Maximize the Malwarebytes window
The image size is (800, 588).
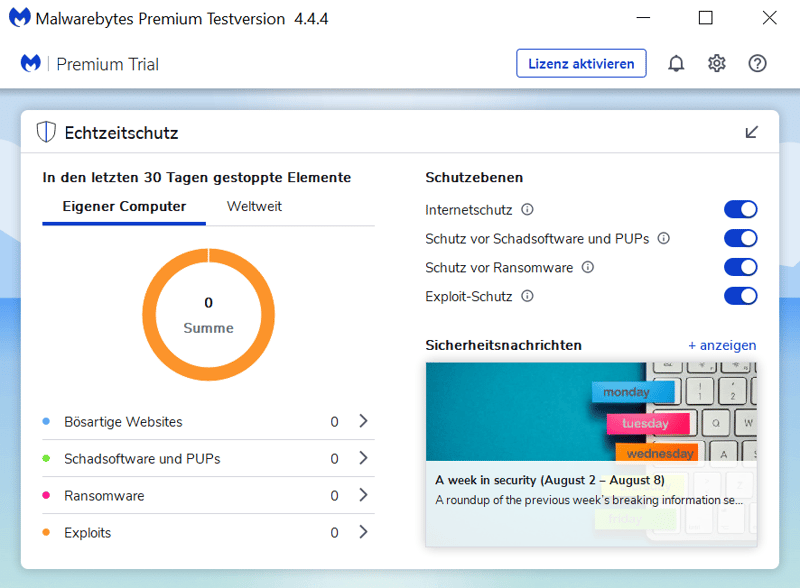(706, 18)
